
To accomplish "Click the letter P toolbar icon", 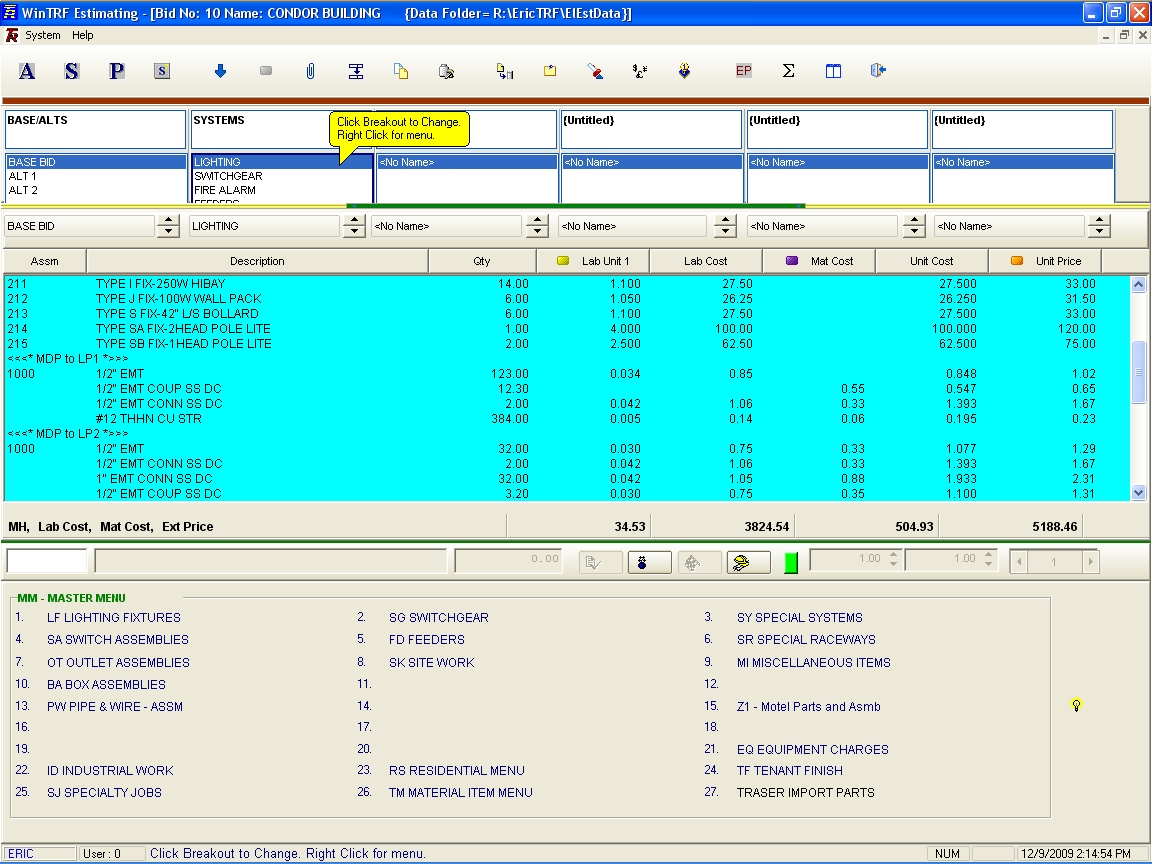I will 117,71.
